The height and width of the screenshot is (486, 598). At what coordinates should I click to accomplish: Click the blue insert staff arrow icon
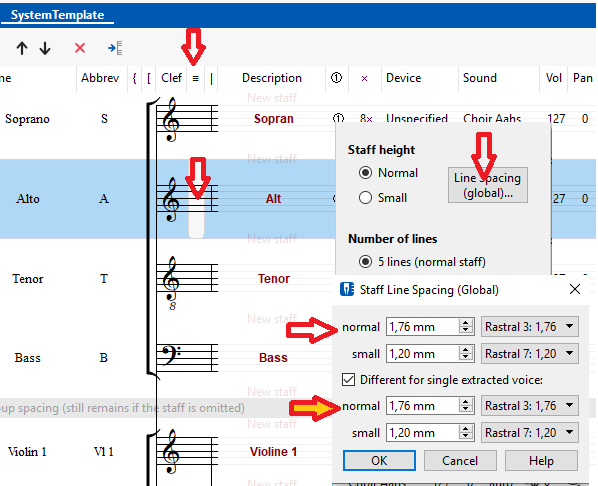[115, 48]
